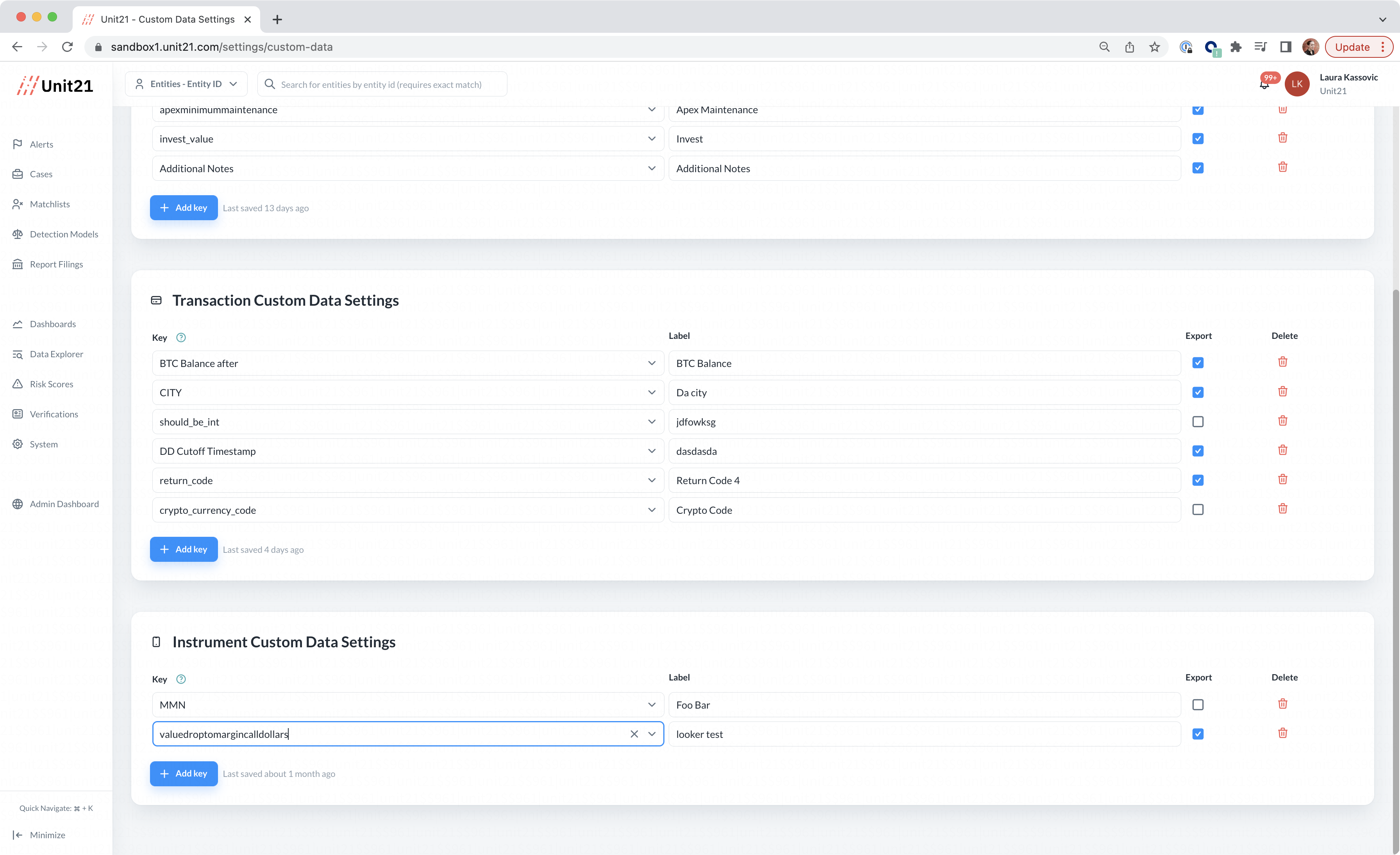The image size is (1400, 855).
Task: Check export box for Foo Bar row
Action: click(1198, 705)
